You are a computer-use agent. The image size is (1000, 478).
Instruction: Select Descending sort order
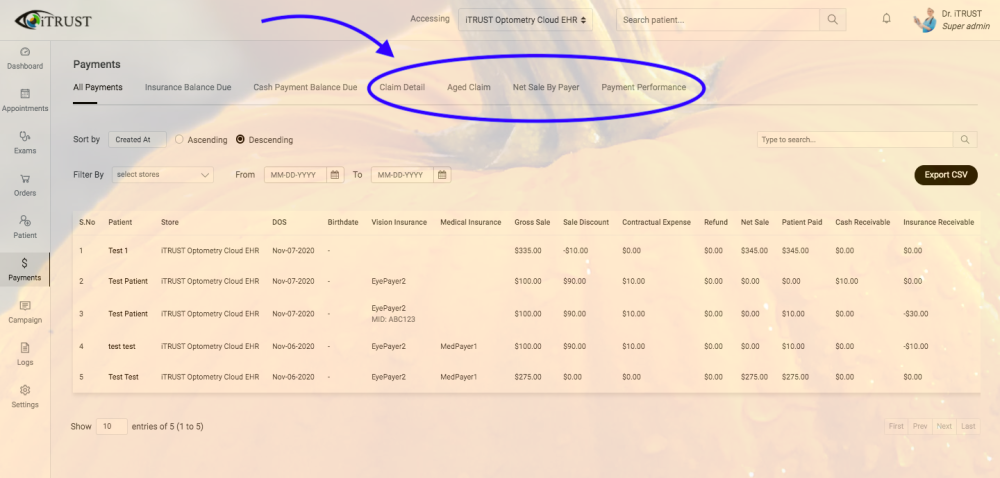(x=240, y=140)
